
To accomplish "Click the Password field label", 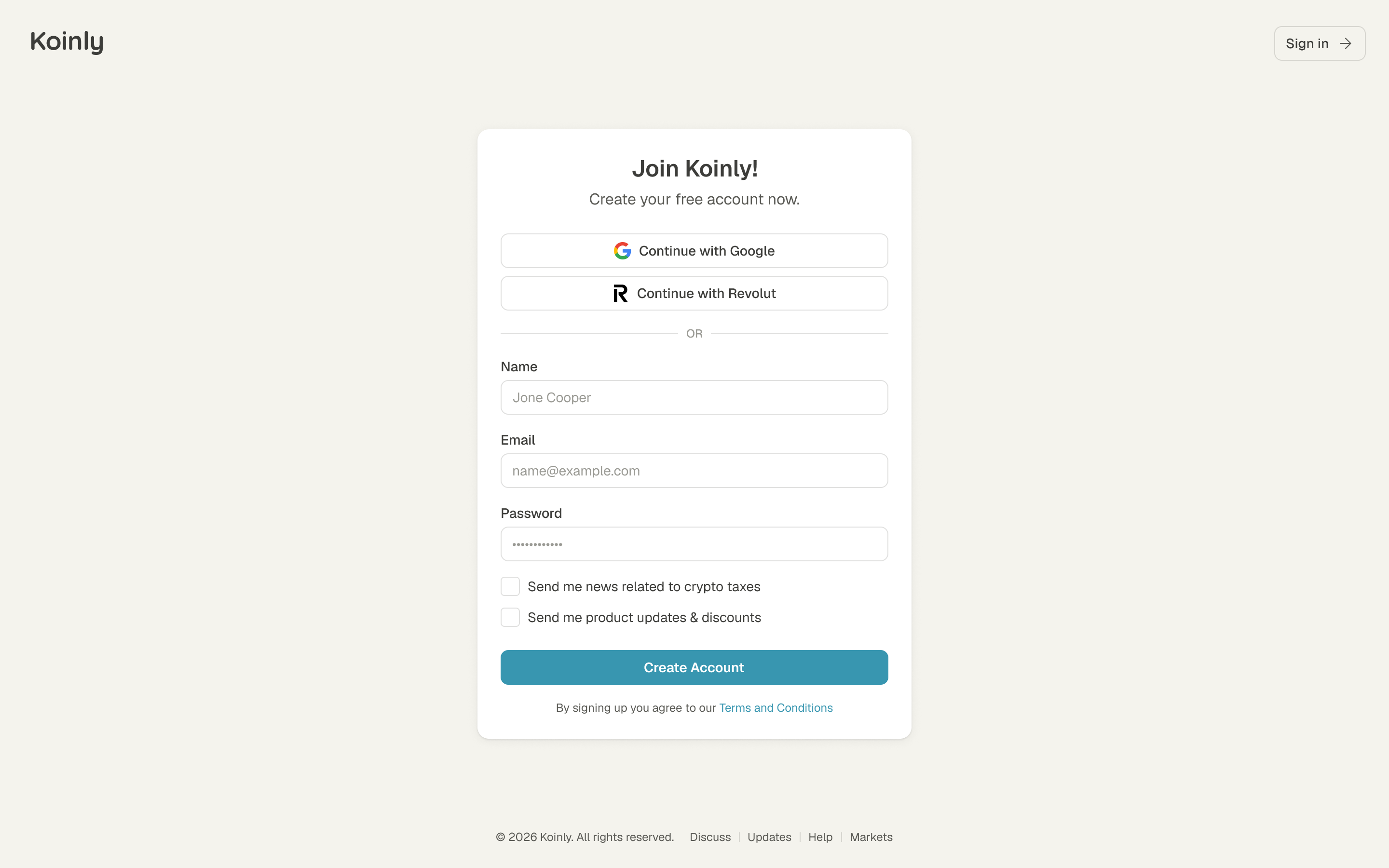I will 531,513.
